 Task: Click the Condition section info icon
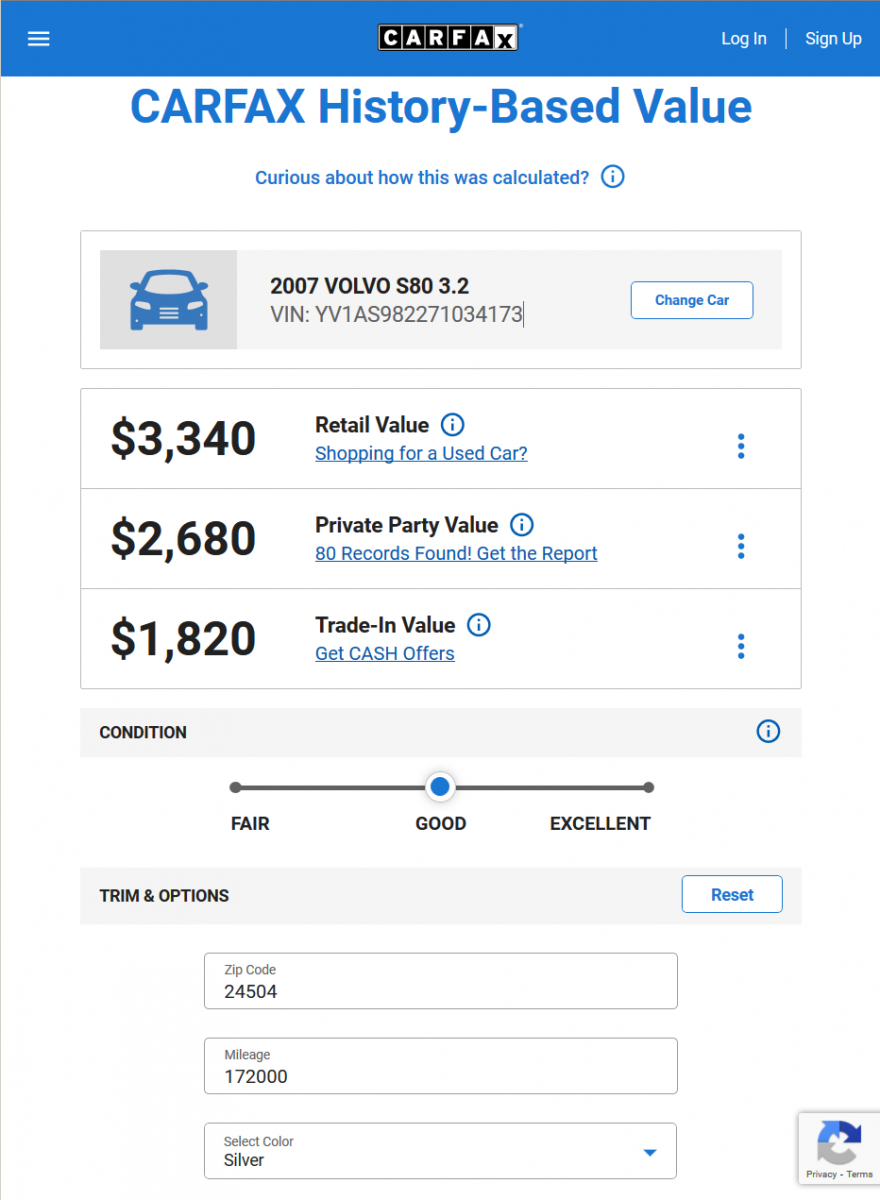point(767,731)
